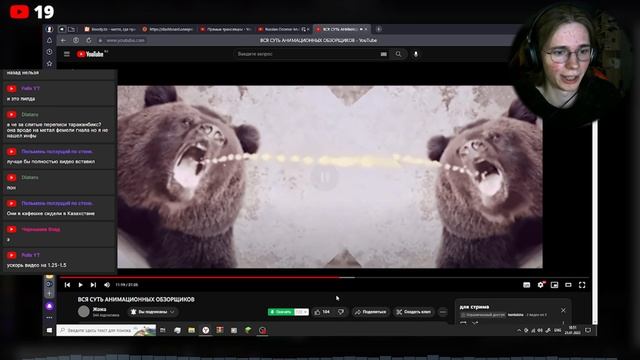Click the page vertical scrollbar
This screenshot has width=640, height=360.
point(595,222)
